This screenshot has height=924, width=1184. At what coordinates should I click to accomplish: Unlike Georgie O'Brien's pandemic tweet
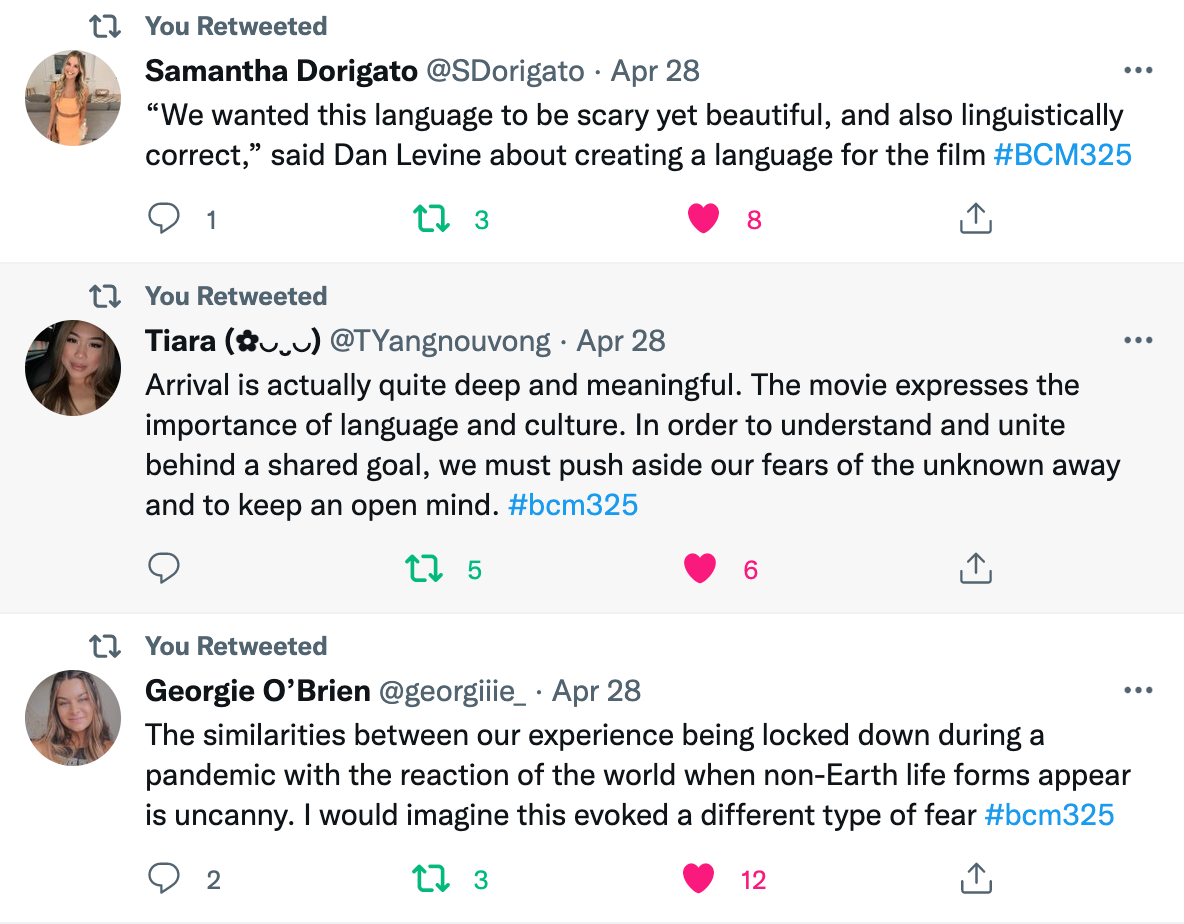coord(700,878)
